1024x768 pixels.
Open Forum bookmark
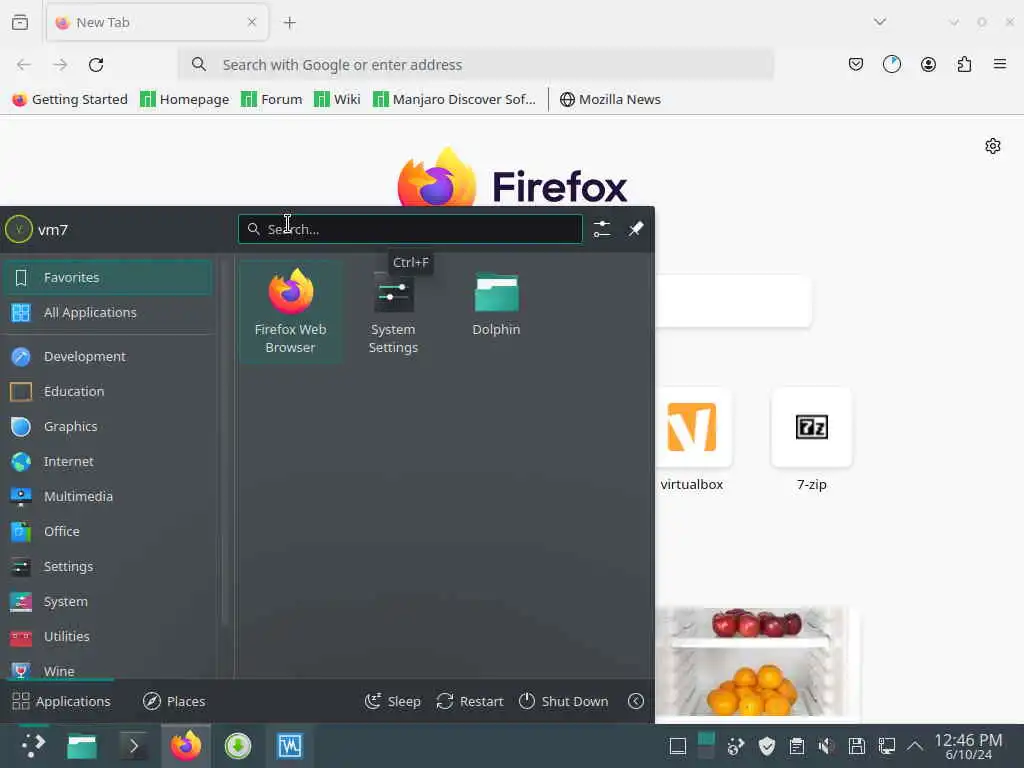click(272, 99)
